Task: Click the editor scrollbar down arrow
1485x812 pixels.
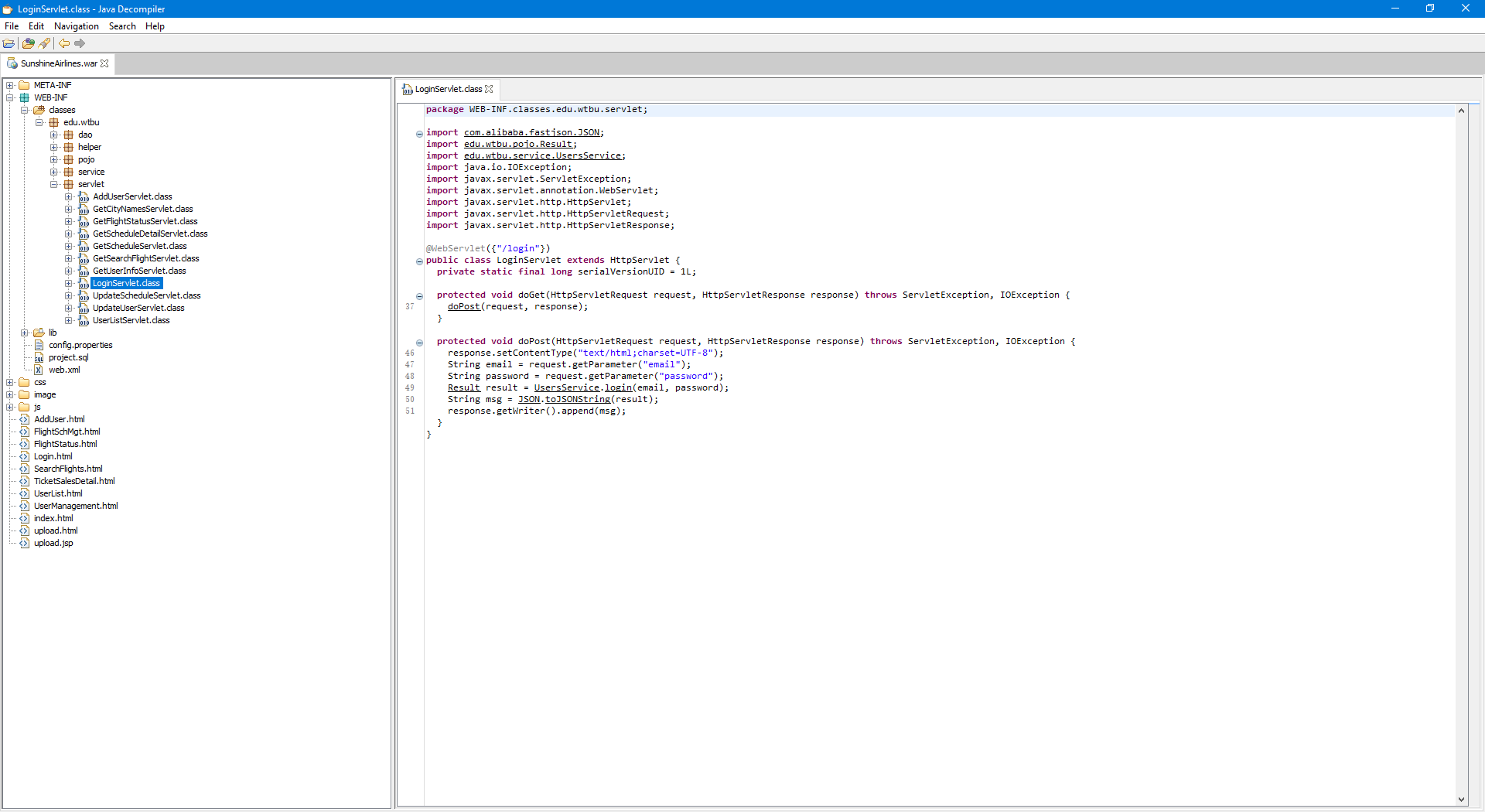Action: pyautogui.click(x=1461, y=800)
